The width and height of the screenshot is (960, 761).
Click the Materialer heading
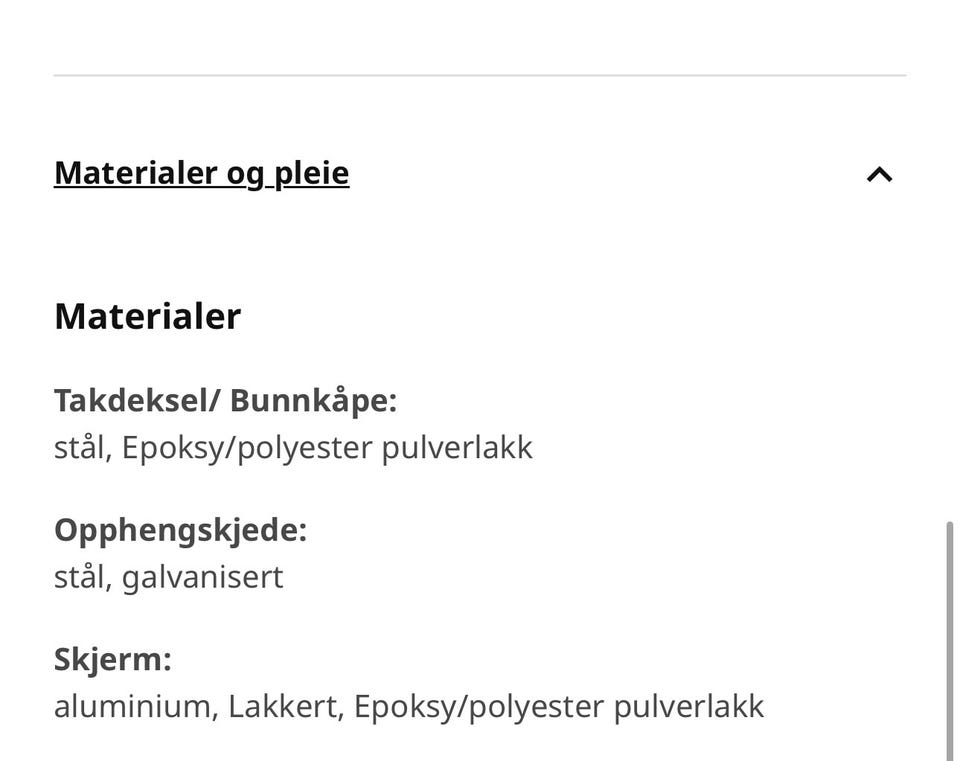pyautogui.click(x=147, y=315)
